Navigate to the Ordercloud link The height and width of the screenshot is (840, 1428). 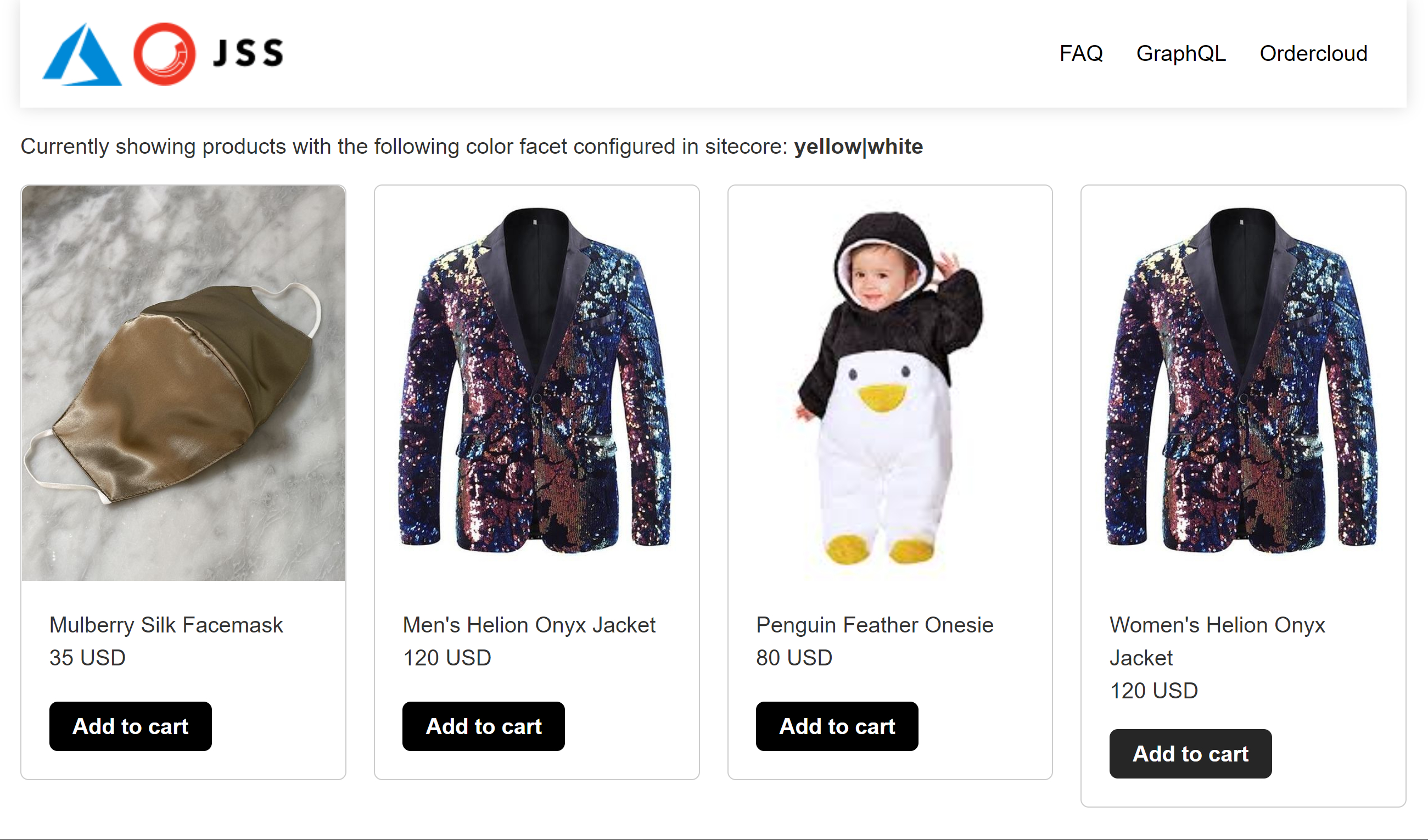[1313, 53]
